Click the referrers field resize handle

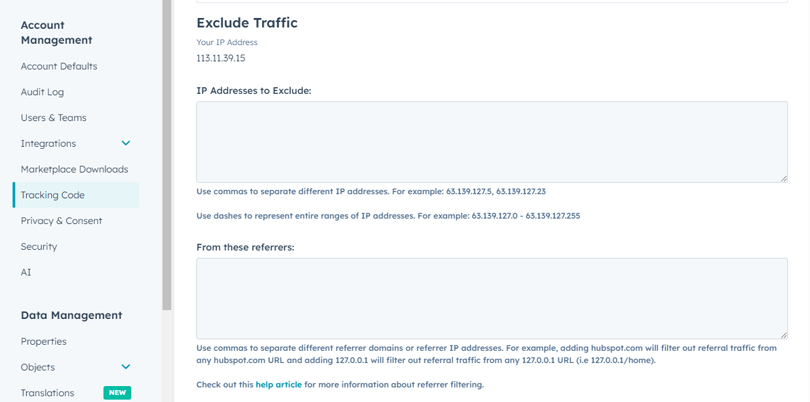click(x=784, y=335)
